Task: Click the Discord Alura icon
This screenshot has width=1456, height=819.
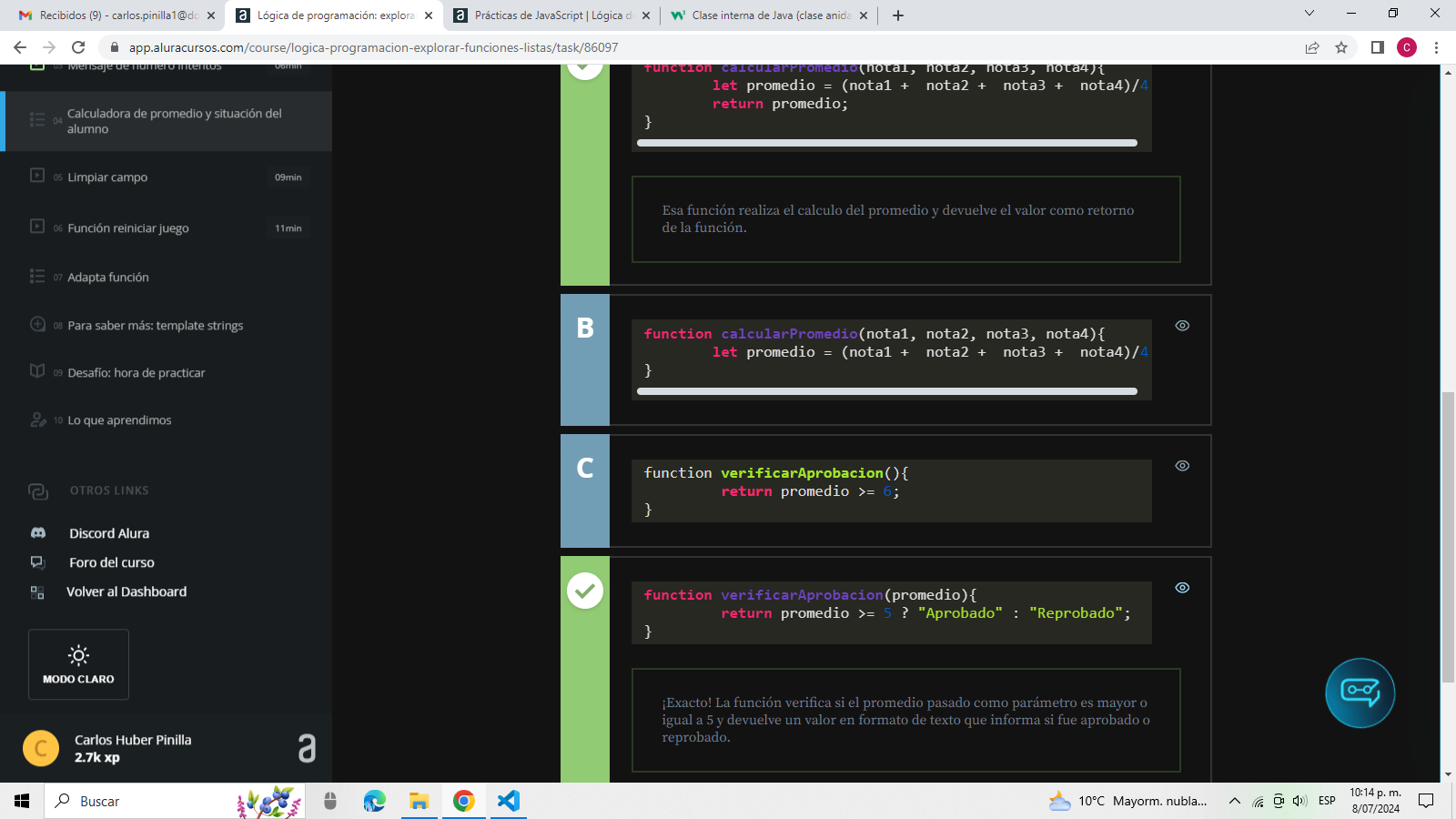Action: point(38,533)
